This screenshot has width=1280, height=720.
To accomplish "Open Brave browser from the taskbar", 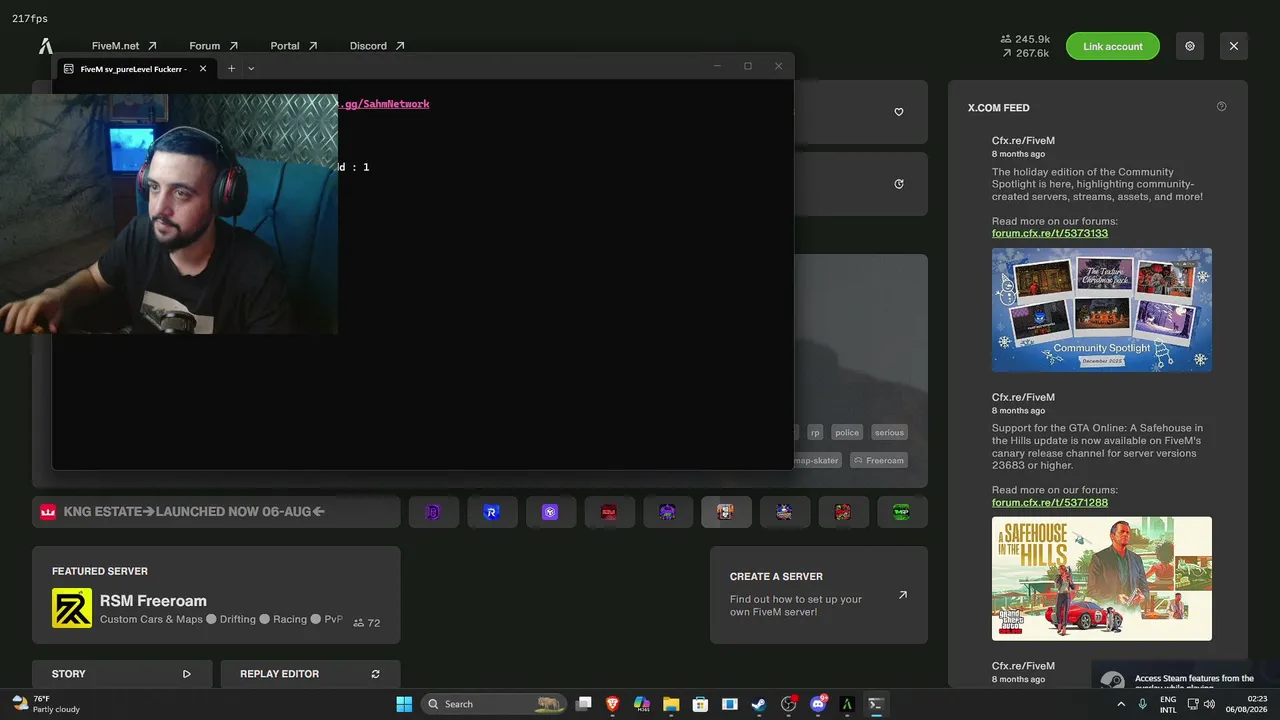I will (x=612, y=704).
